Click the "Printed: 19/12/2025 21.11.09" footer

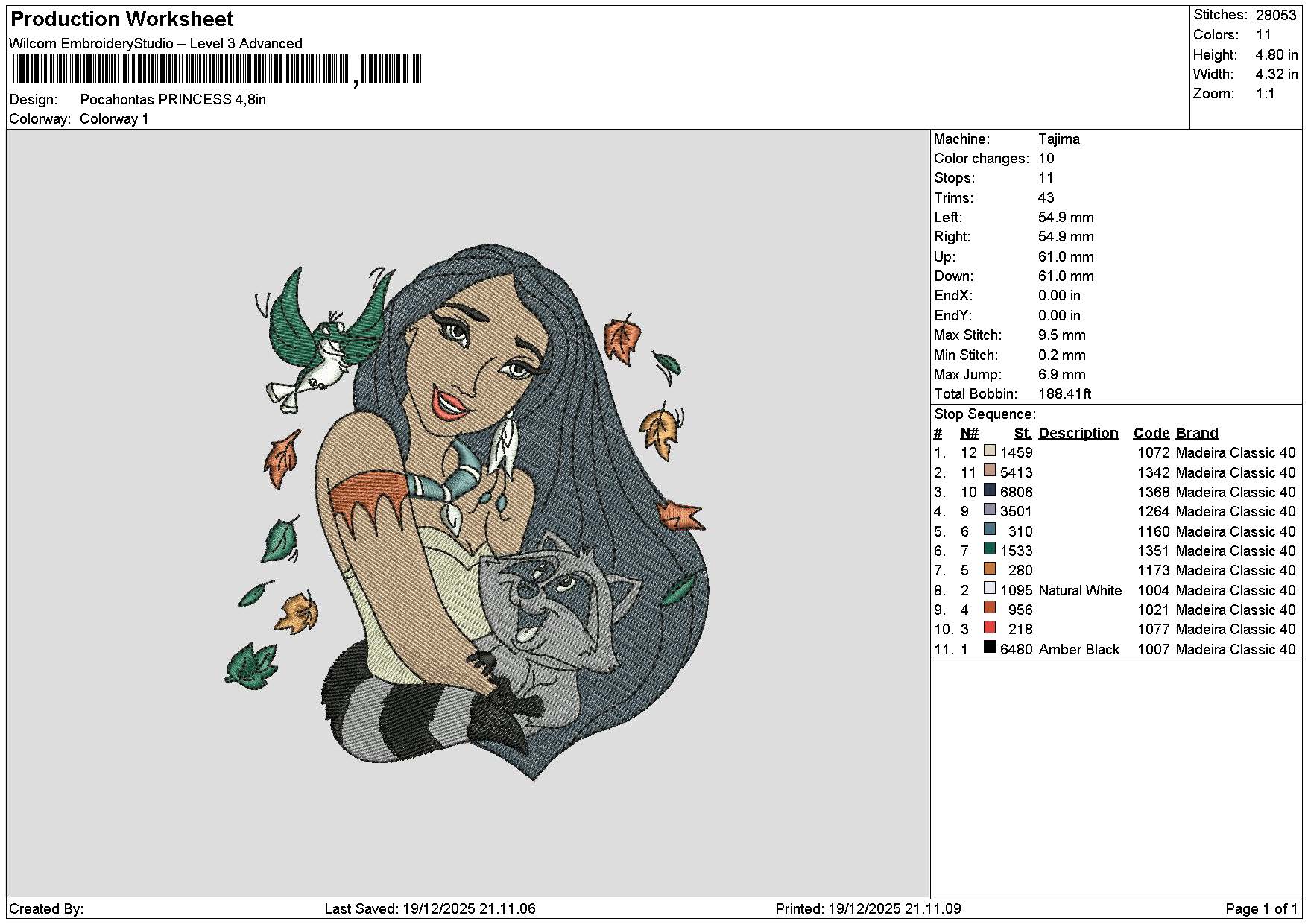(x=868, y=909)
